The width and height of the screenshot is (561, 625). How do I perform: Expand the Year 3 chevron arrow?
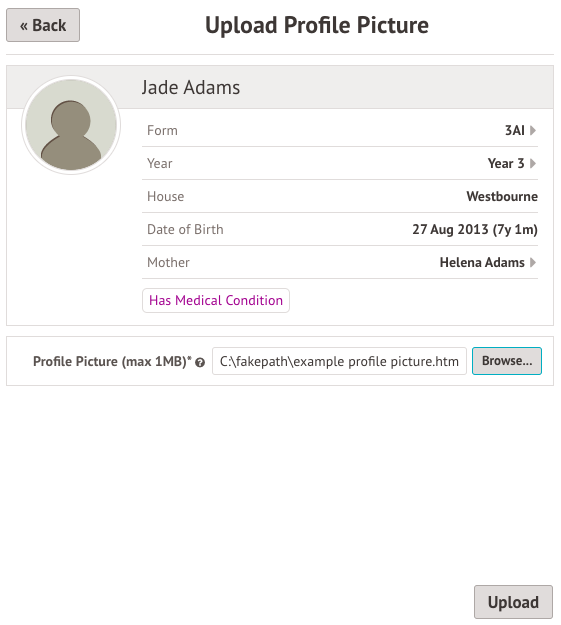533,163
